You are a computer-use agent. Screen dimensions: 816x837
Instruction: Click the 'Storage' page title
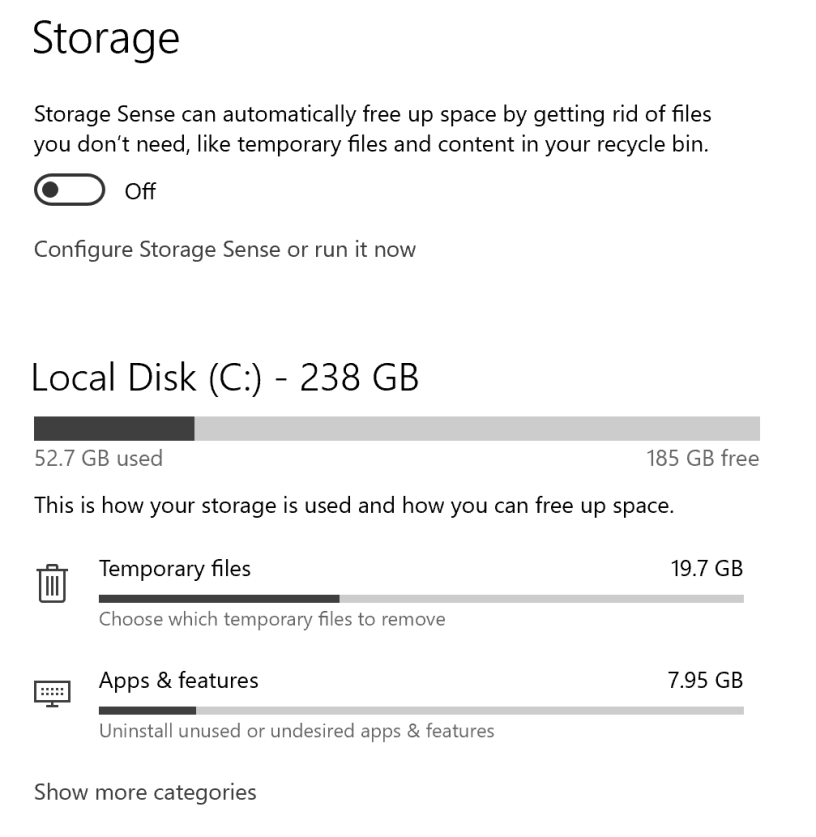pyautogui.click(x=106, y=38)
